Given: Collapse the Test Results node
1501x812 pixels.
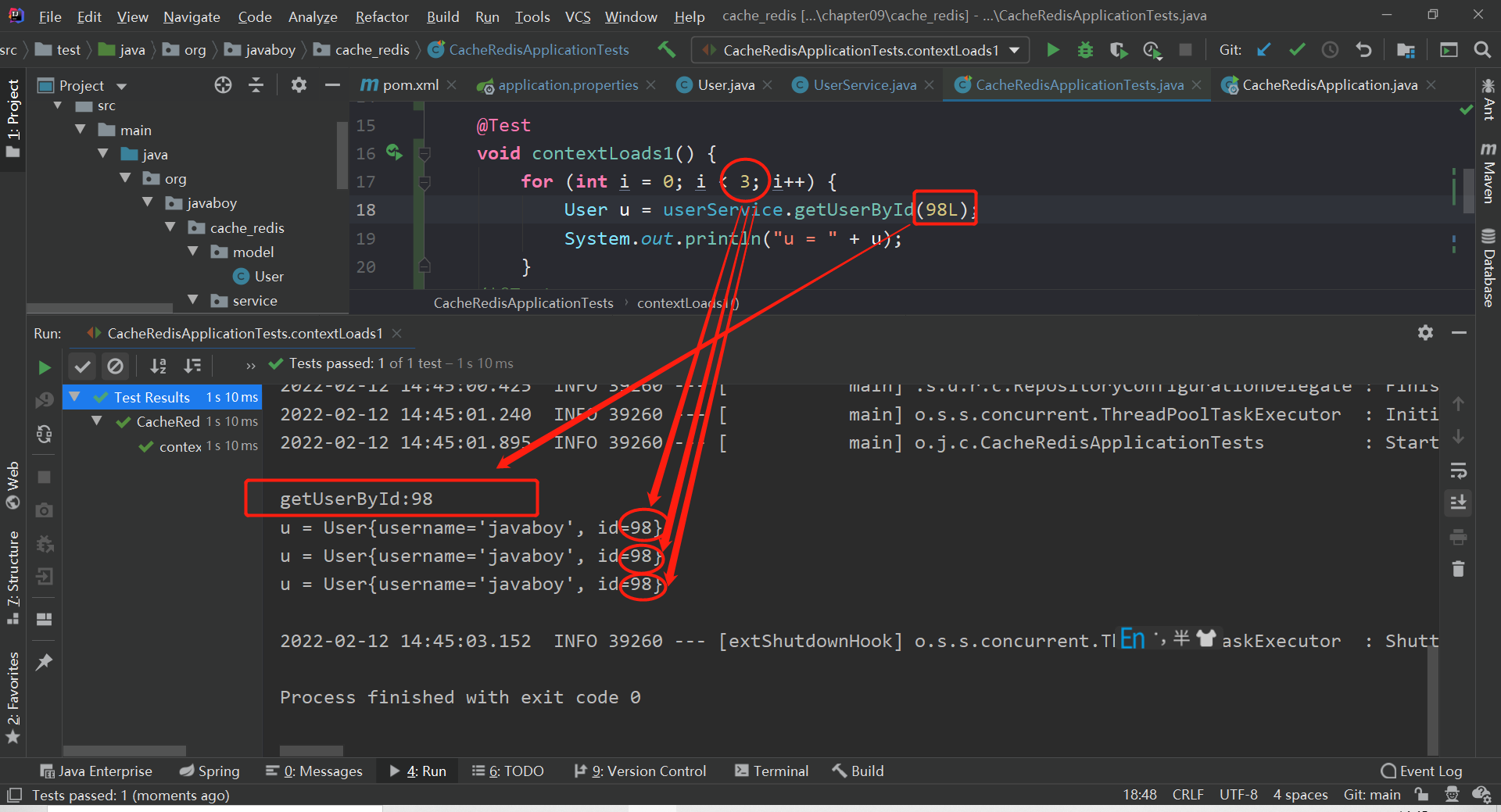Looking at the screenshot, I should 74,397.
